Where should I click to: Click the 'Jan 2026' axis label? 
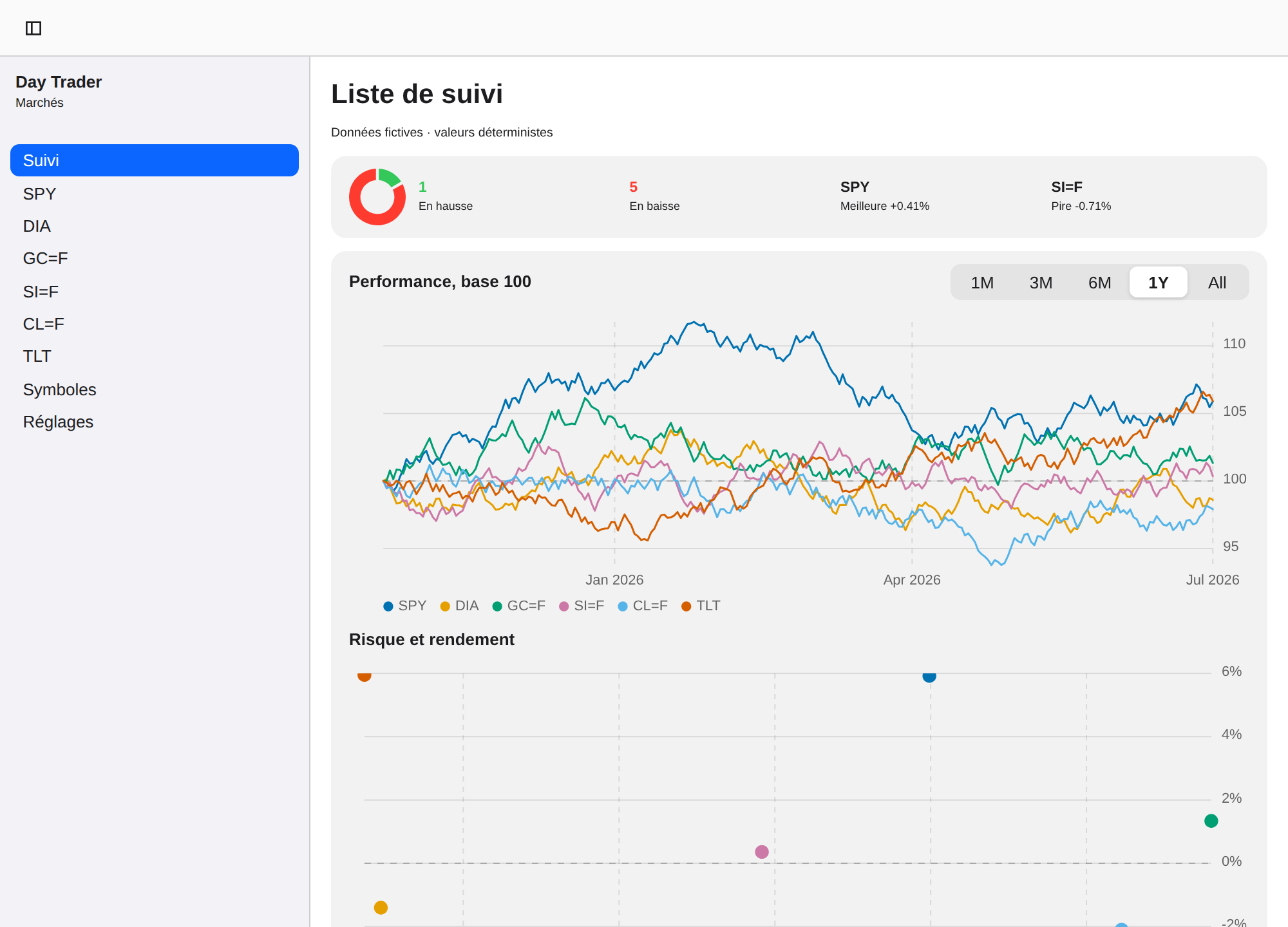tap(614, 580)
